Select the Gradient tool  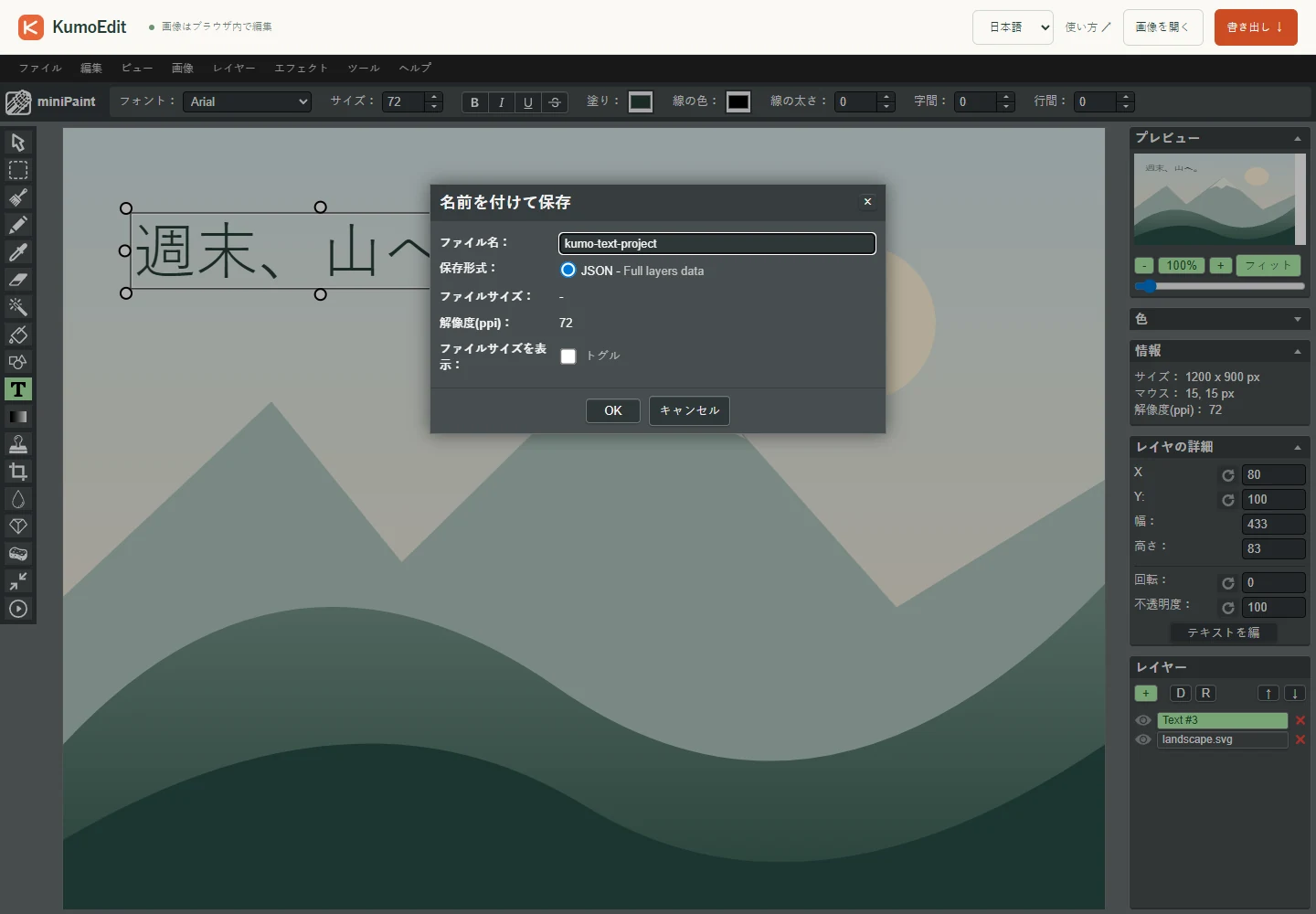click(x=18, y=417)
